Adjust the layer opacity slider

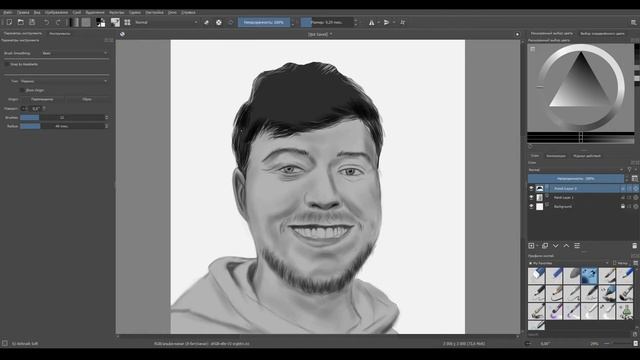coord(576,179)
